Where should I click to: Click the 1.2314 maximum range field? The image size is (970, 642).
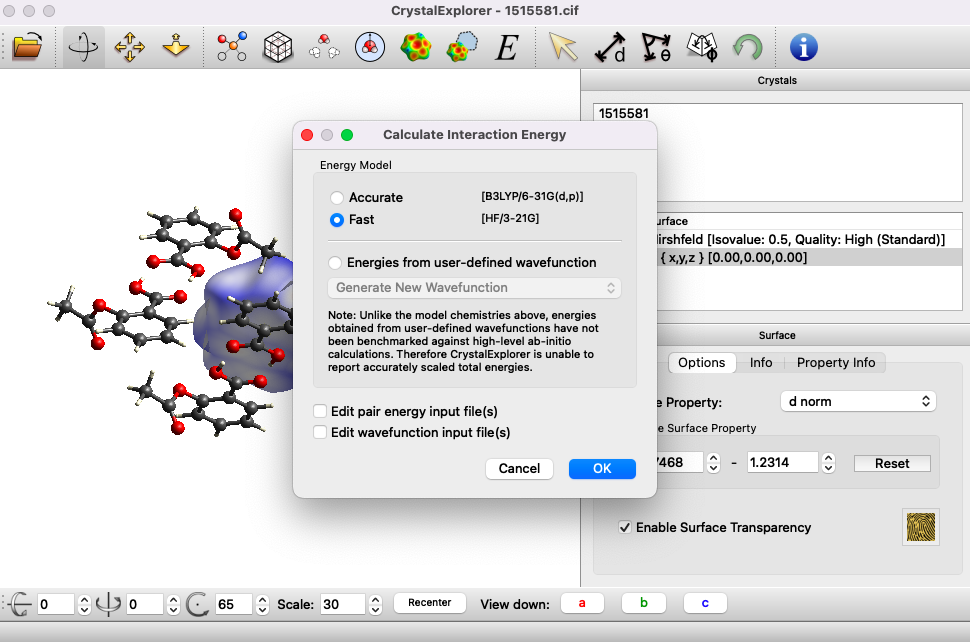click(x=783, y=463)
